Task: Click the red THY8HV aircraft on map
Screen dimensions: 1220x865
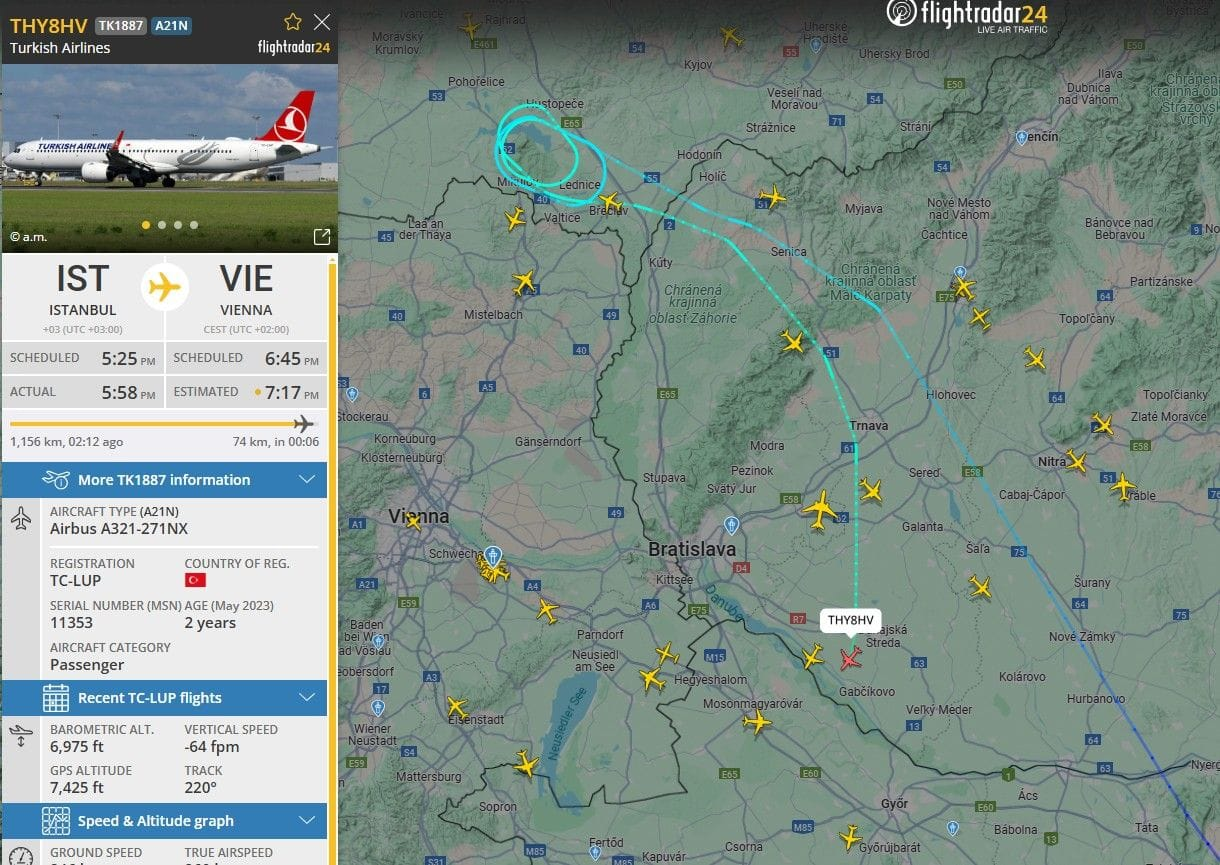Action: tap(850, 657)
